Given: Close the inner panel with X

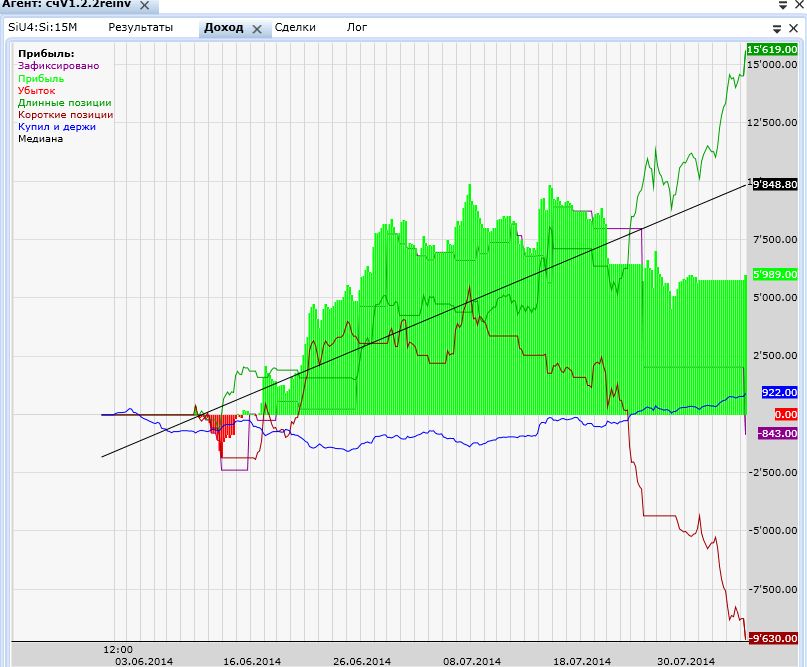Looking at the screenshot, I should point(794,28).
